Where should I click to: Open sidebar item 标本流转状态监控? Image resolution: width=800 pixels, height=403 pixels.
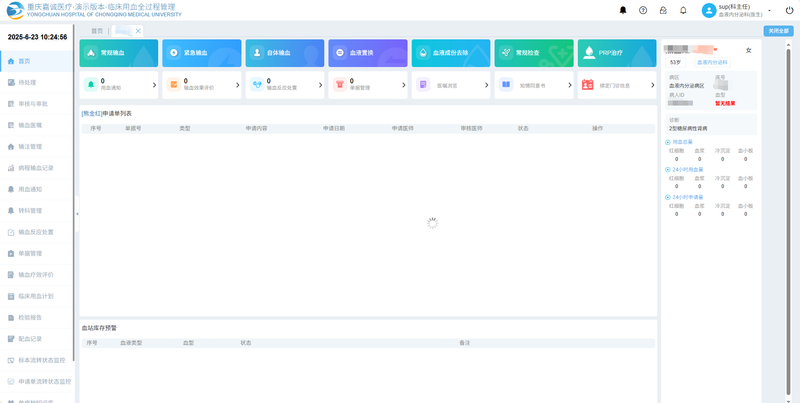[x=37, y=360]
